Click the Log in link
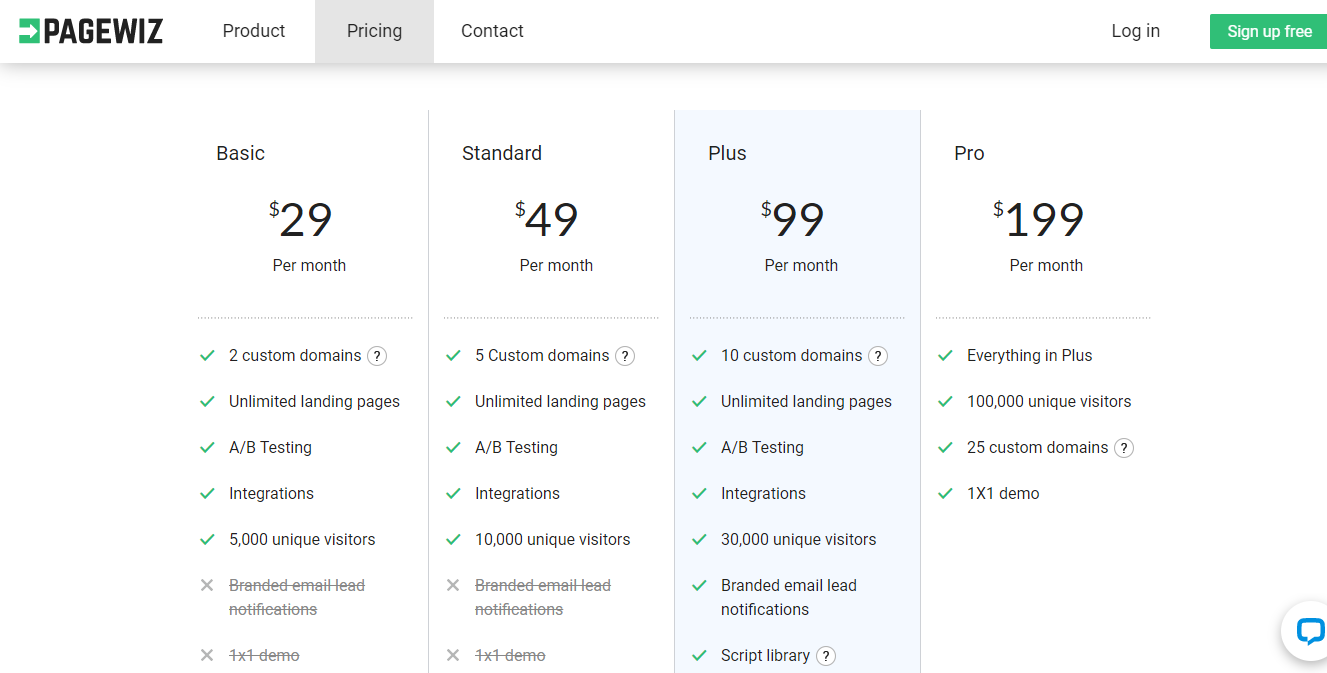This screenshot has width=1327, height=673. [x=1135, y=31]
